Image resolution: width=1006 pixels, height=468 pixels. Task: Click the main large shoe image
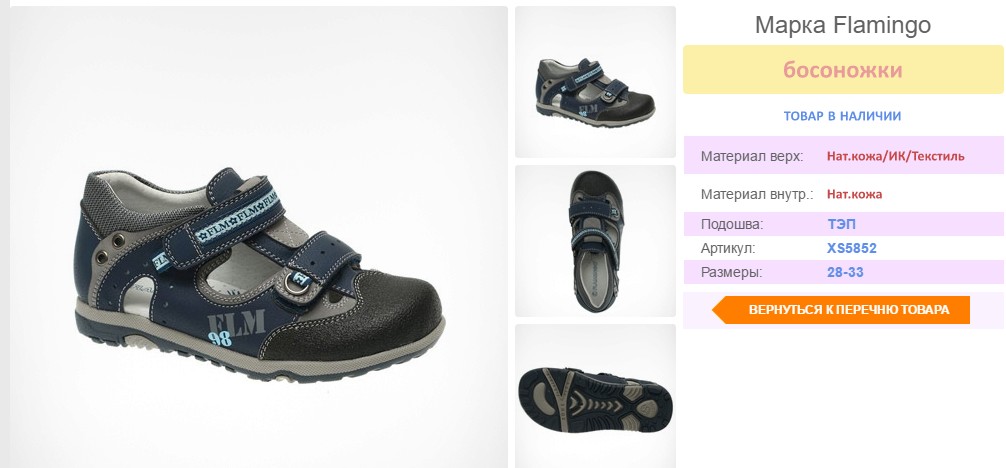[259, 238]
